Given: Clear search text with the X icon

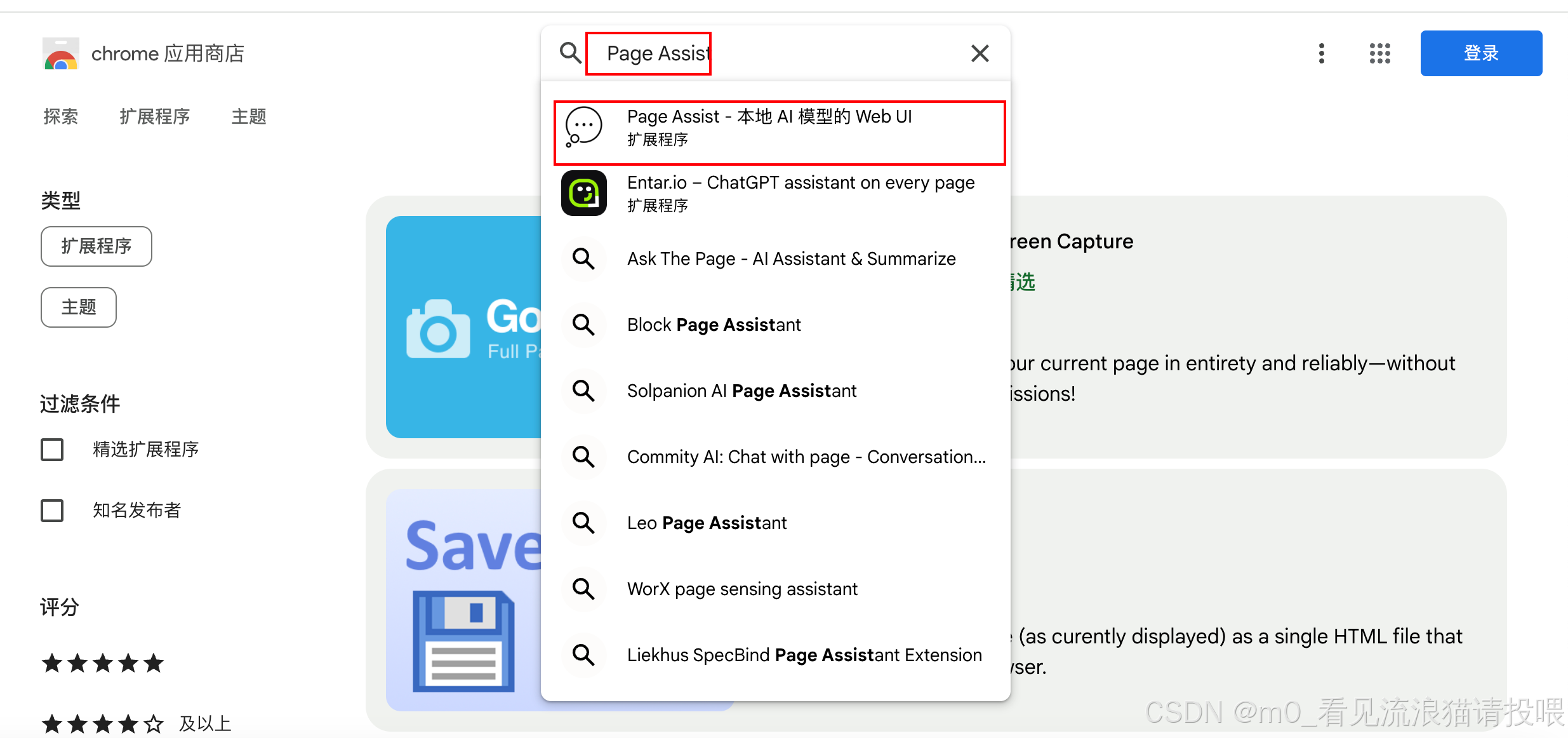Looking at the screenshot, I should [980, 53].
